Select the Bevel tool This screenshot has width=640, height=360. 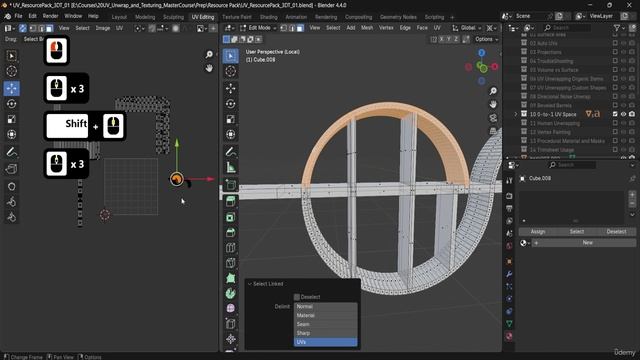[x=231, y=233]
